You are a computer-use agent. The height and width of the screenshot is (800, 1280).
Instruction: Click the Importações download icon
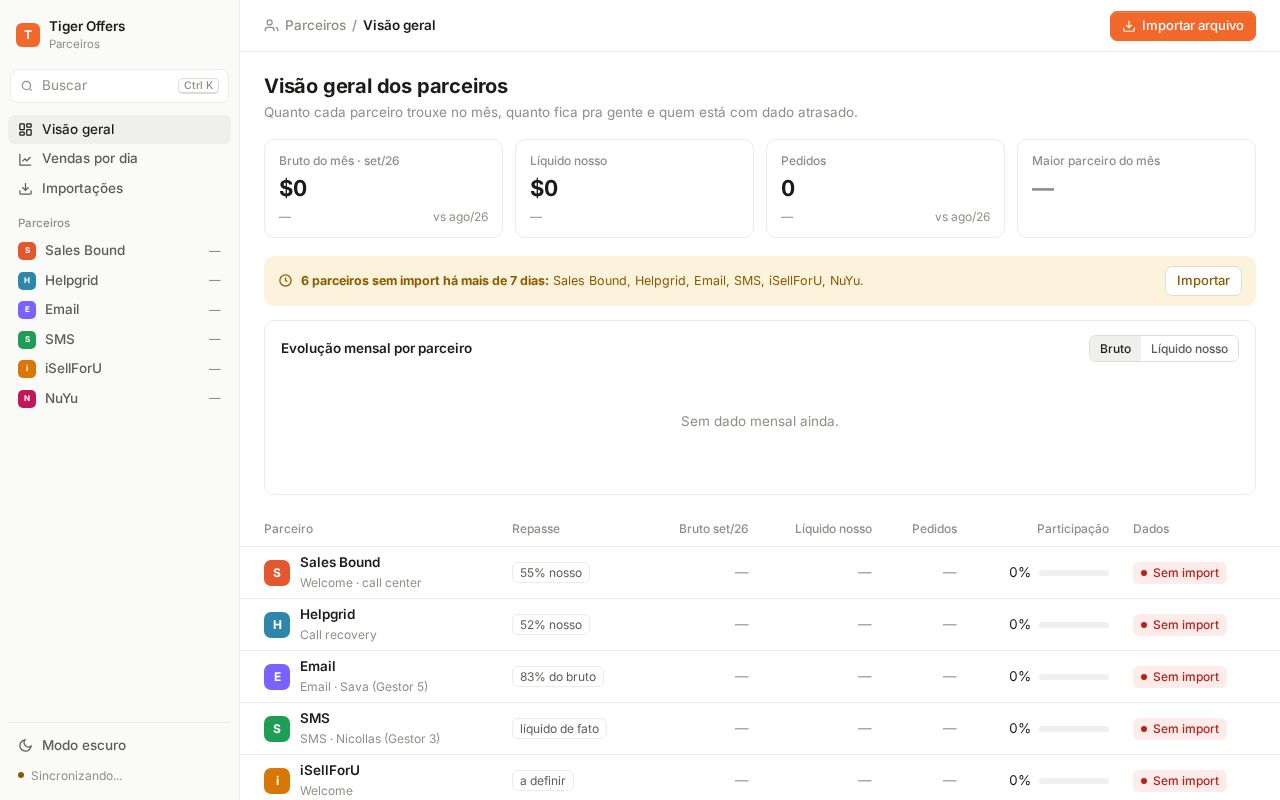[x=26, y=188]
